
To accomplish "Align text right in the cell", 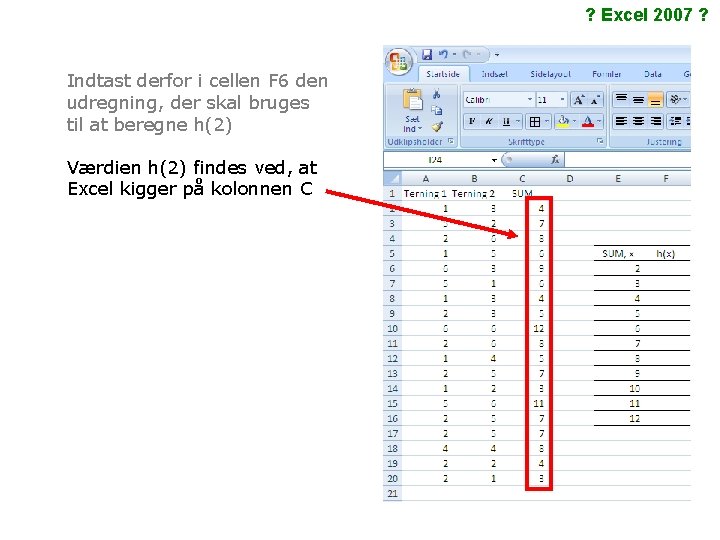I will pos(656,121).
